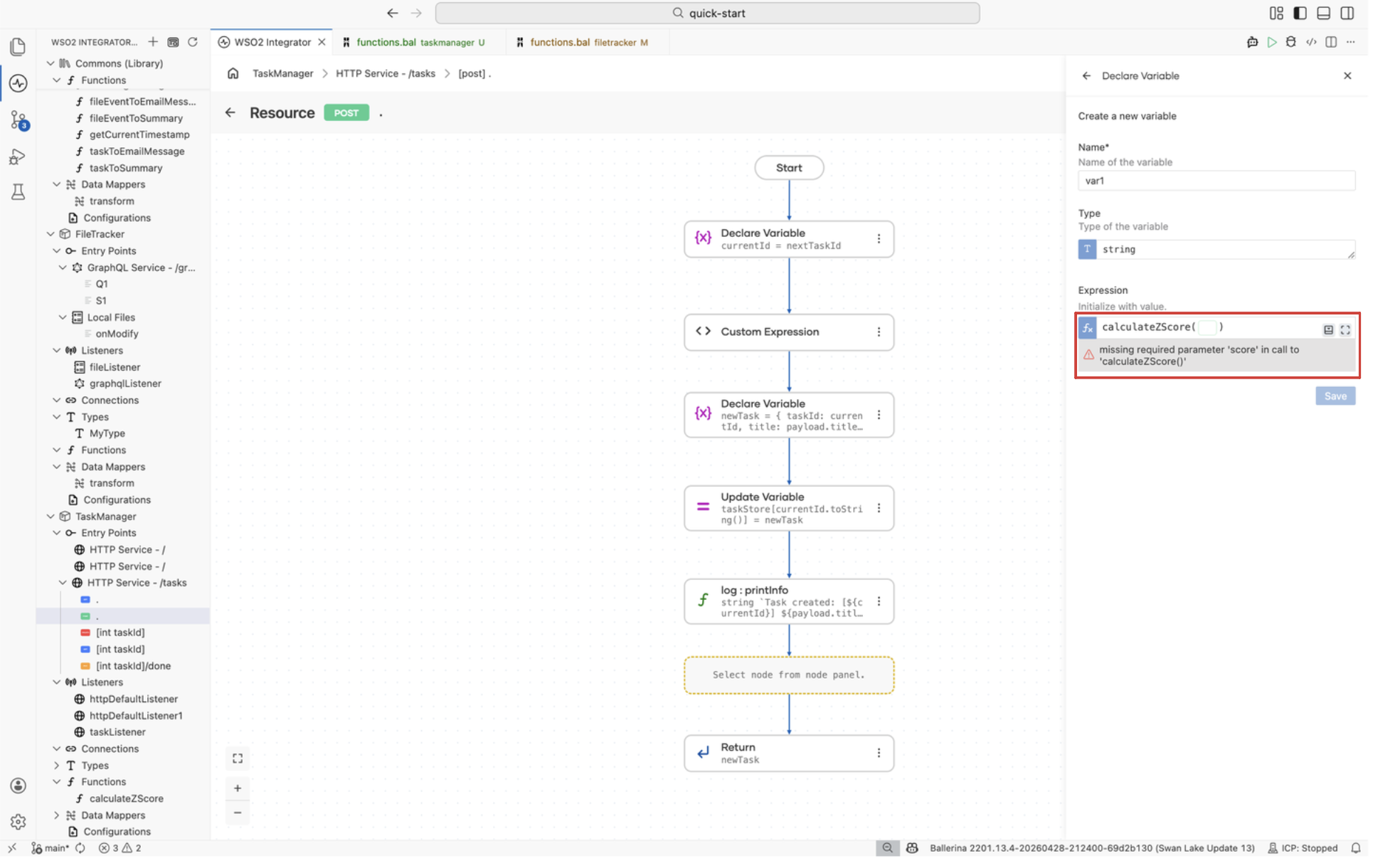
Task: Select taskToEmailMessage function
Action: click(x=137, y=151)
